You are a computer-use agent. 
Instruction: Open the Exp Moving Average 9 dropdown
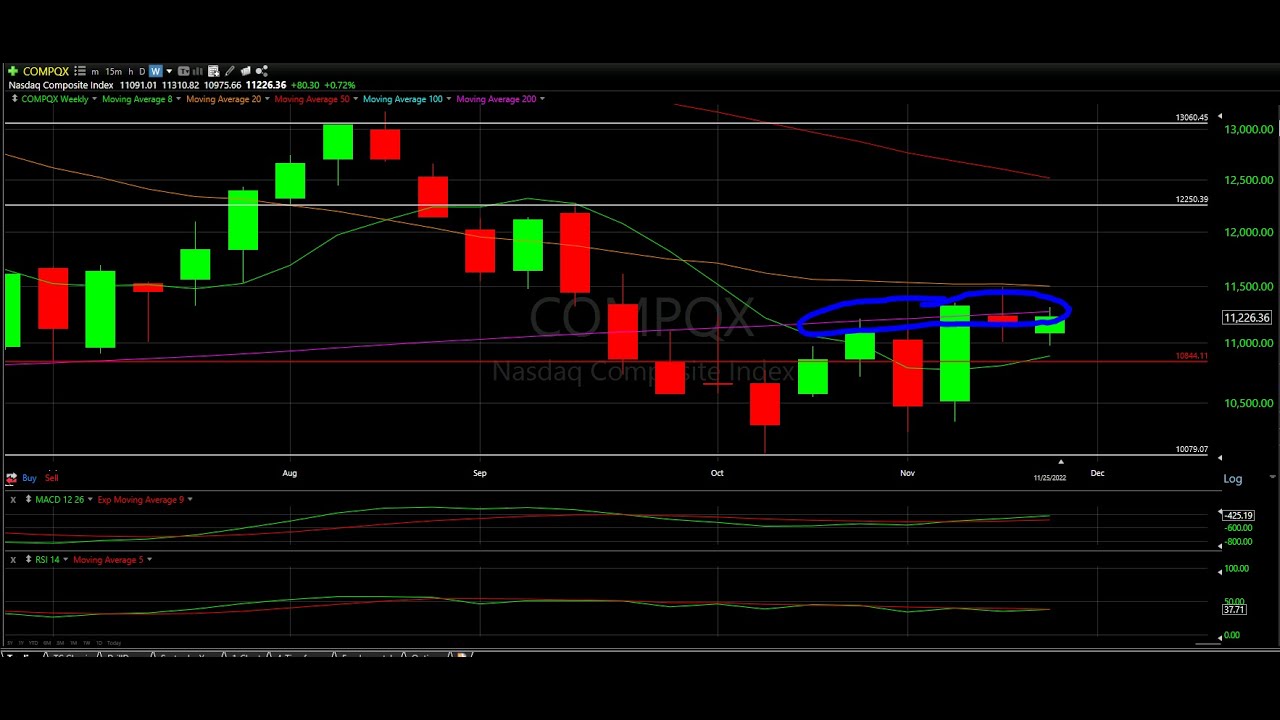point(189,499)
